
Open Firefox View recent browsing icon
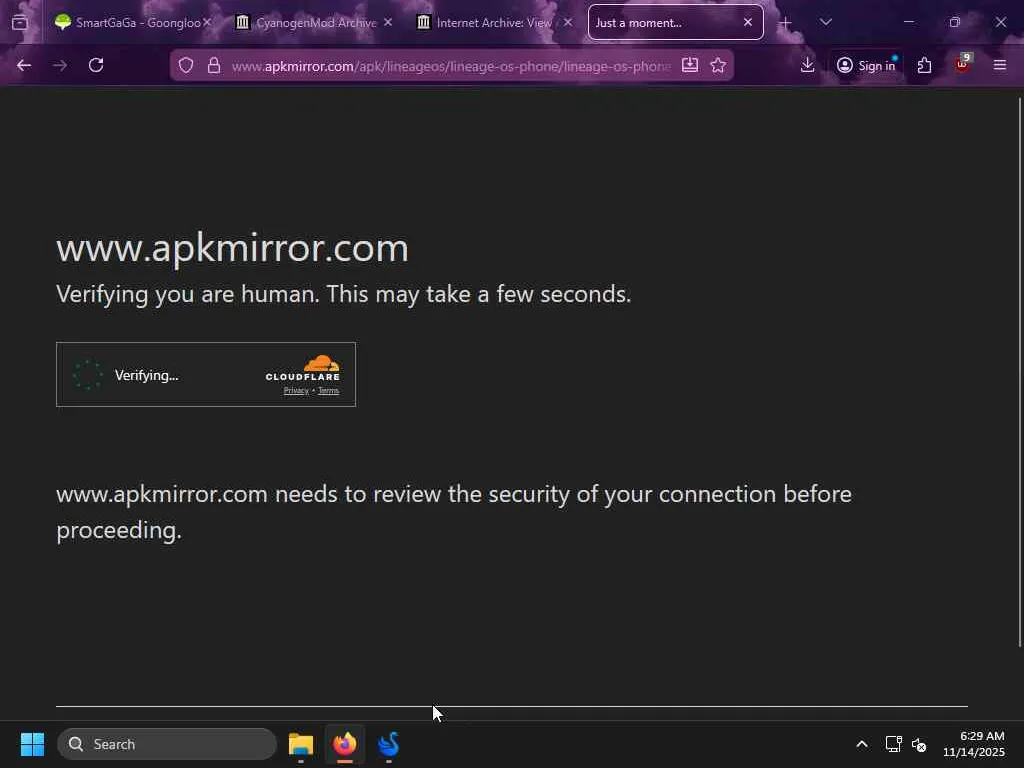(x=20, y=22)
